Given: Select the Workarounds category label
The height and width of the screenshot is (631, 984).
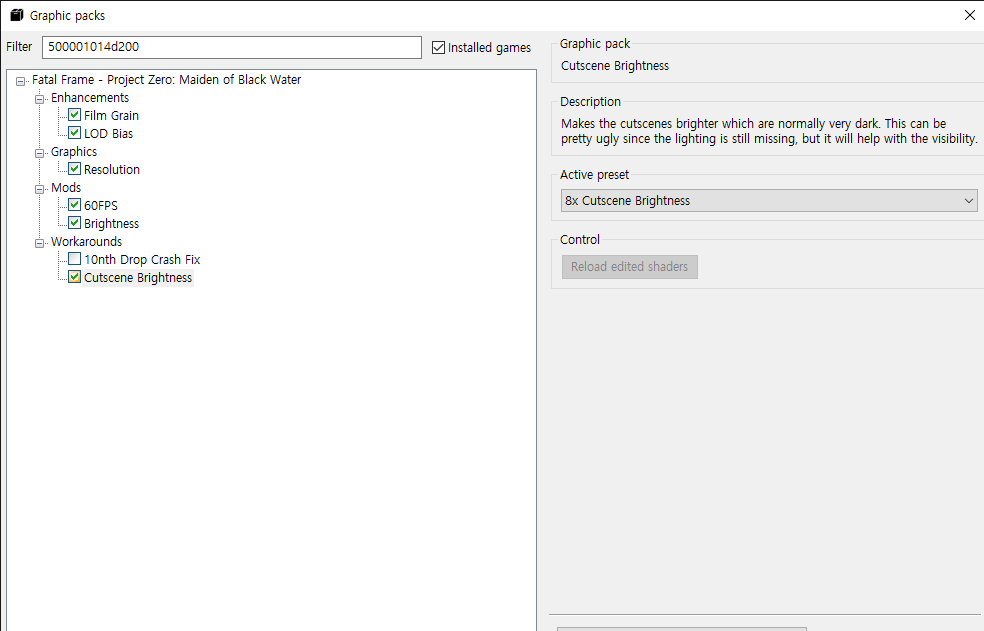Looking at the screenshot, I should pos(87,241).
